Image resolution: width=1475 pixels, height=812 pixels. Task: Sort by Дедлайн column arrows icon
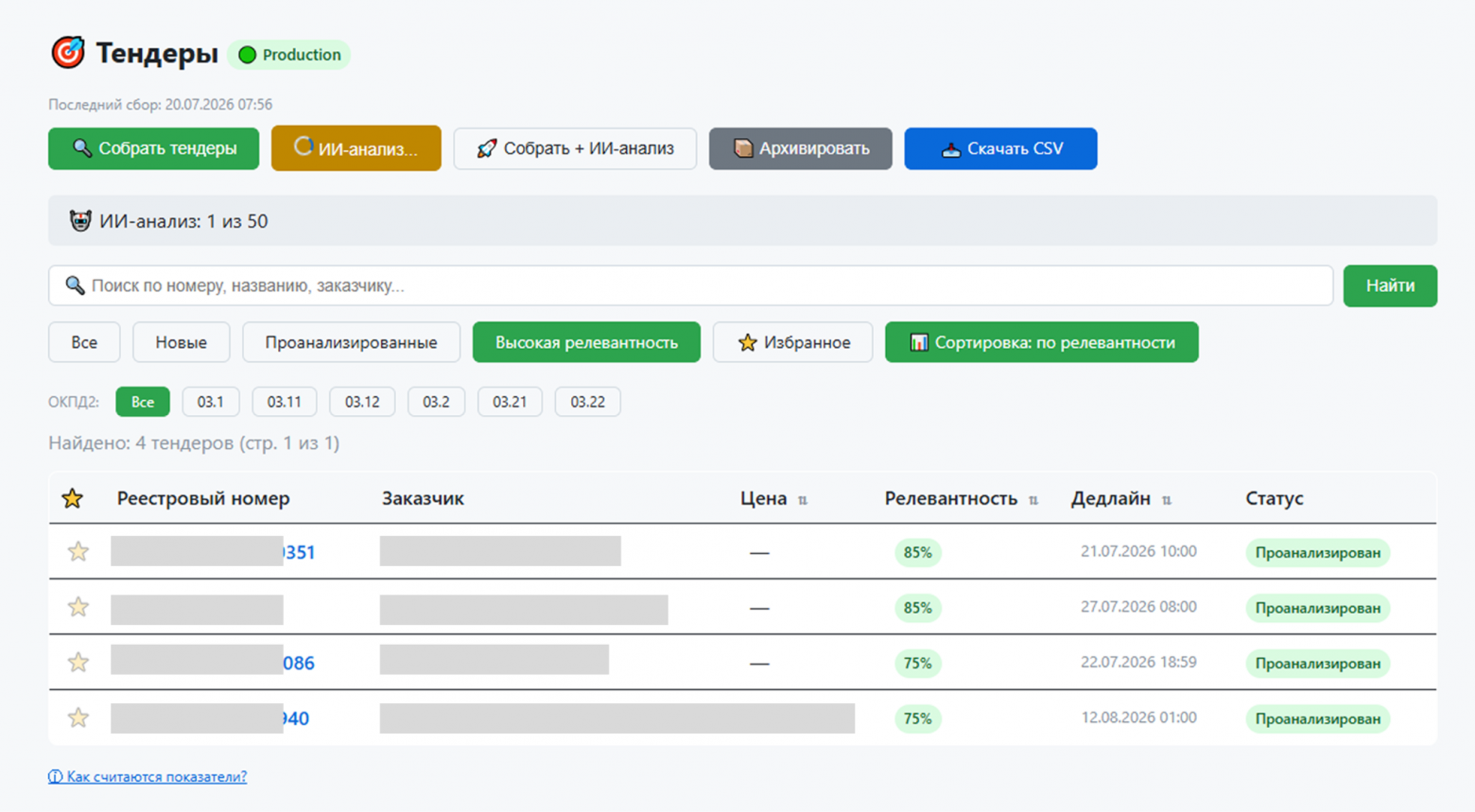1167,500
